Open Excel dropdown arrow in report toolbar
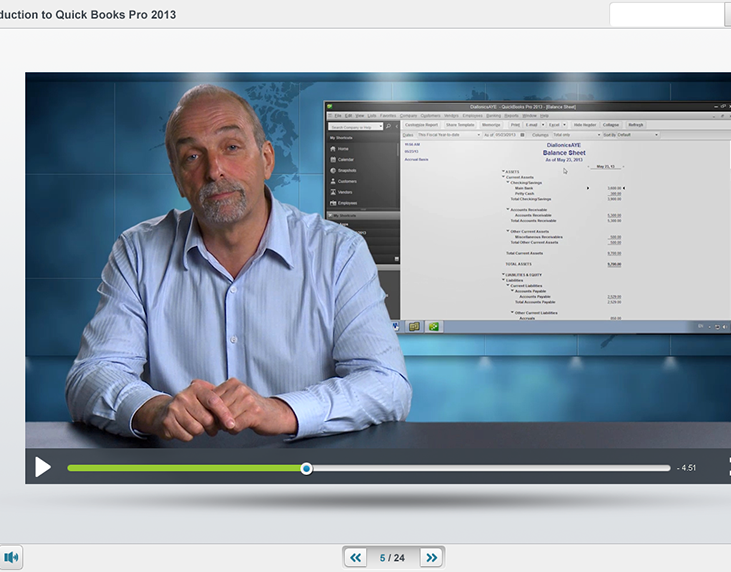 (565, 125)
